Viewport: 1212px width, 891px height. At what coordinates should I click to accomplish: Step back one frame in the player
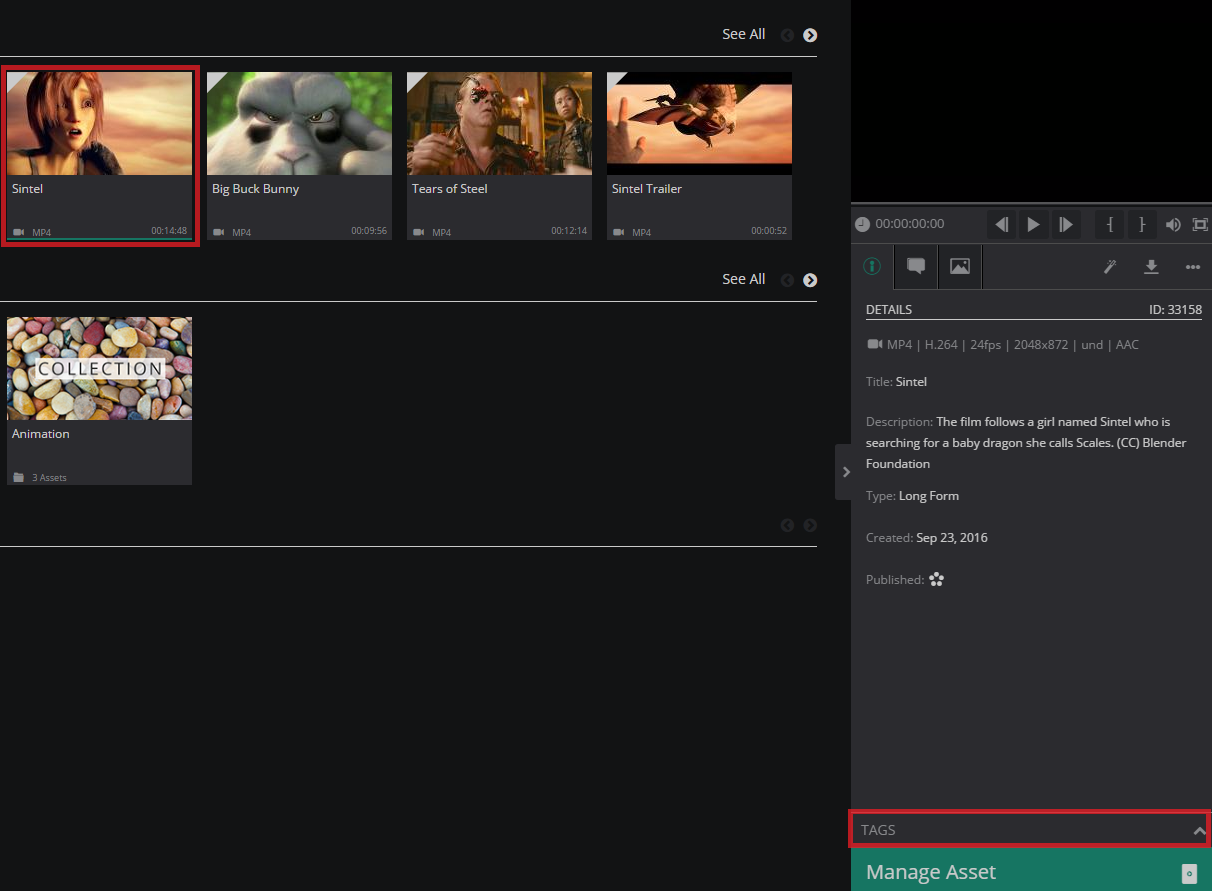[x=1001, y=224]
